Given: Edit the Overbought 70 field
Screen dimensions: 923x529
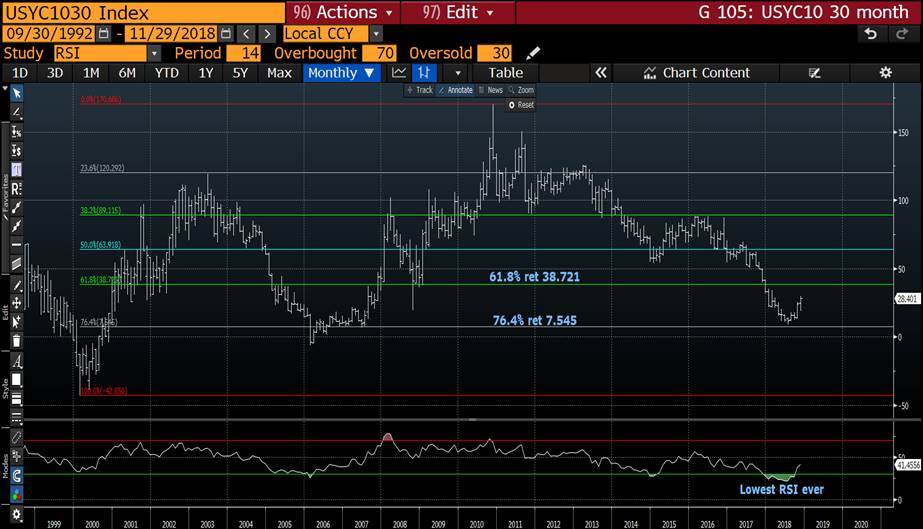Looking at the screenshot, I should tap(380, 54).
